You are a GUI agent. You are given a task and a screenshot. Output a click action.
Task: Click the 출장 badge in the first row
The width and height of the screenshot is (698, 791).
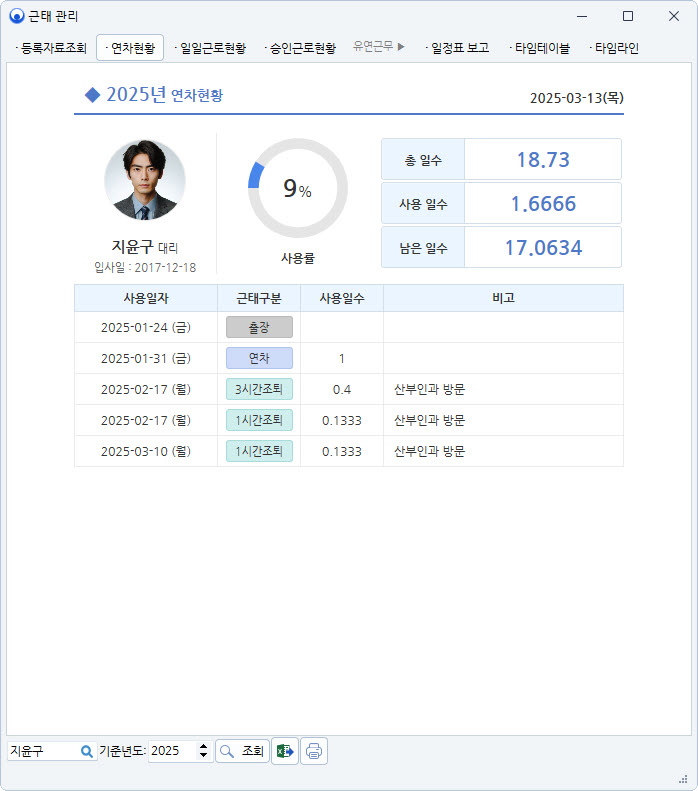pos(259,327)
